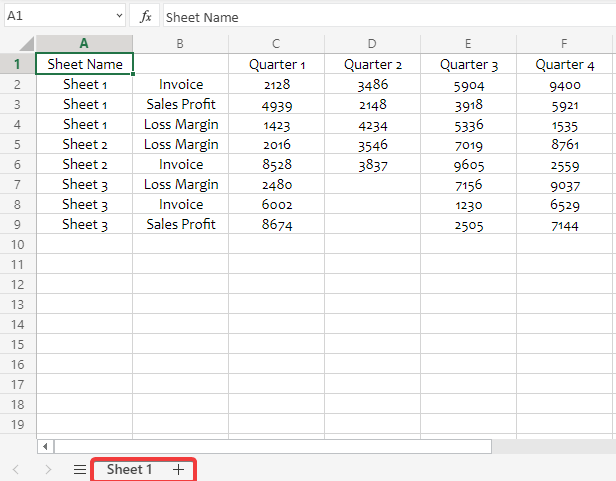Click the cell with value 3486
This screenshot has width=616, height=481.
point(372,84)
